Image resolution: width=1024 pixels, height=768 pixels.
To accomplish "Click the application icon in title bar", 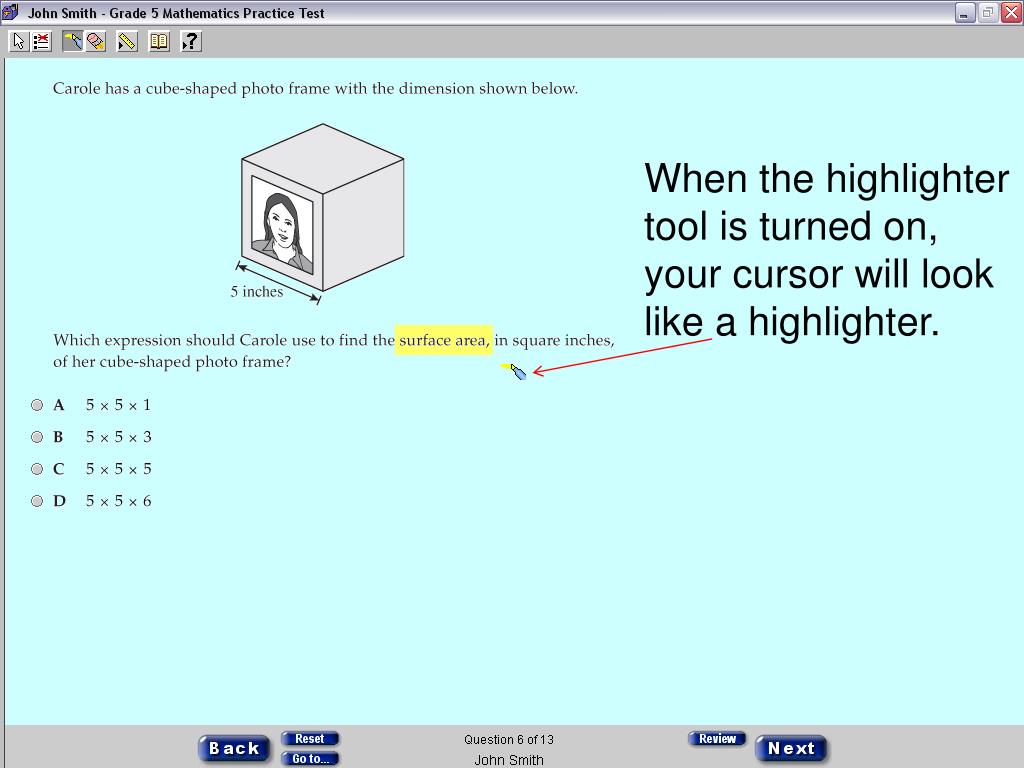I will [x=10, y=12].
